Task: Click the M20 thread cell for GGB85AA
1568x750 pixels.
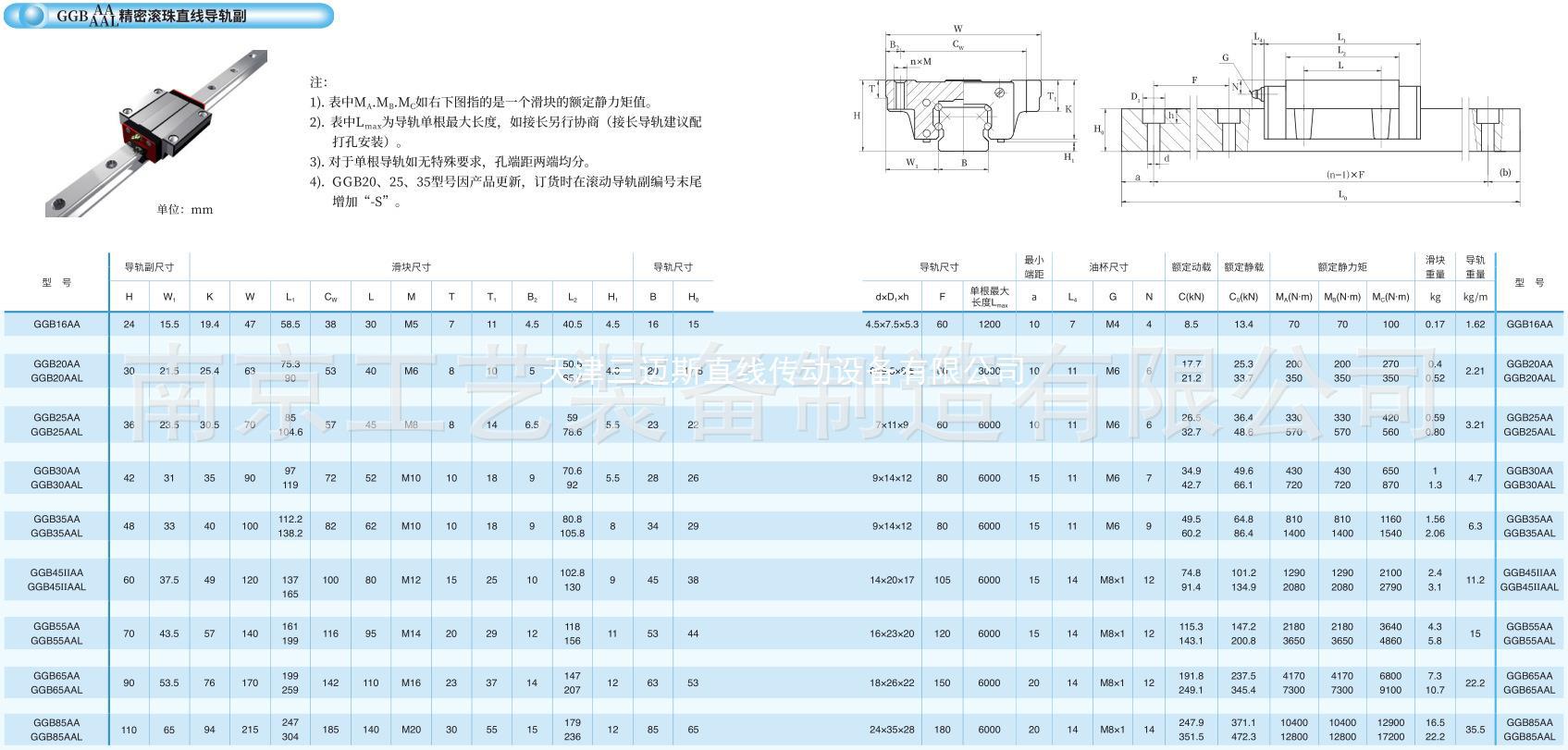Action: [x=411, y=730]
